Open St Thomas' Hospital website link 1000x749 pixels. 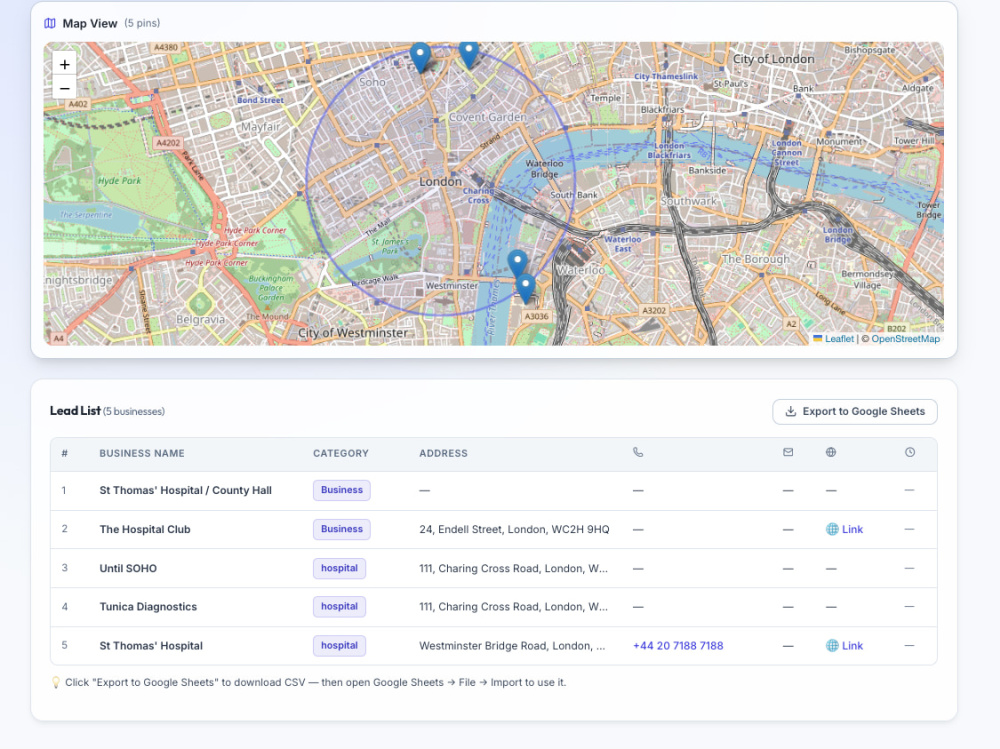[x=844, y=646]
